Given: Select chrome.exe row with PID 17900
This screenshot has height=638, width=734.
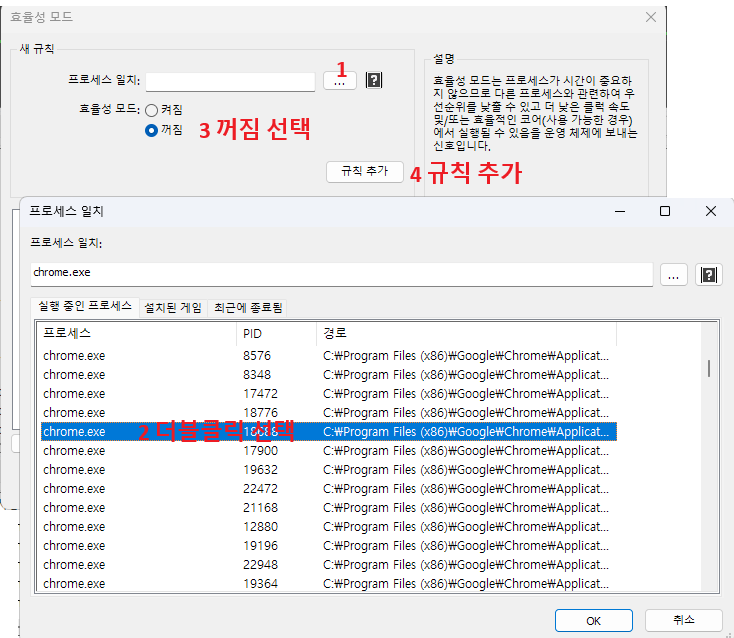Looking at the screenshot, I should 329,451.
